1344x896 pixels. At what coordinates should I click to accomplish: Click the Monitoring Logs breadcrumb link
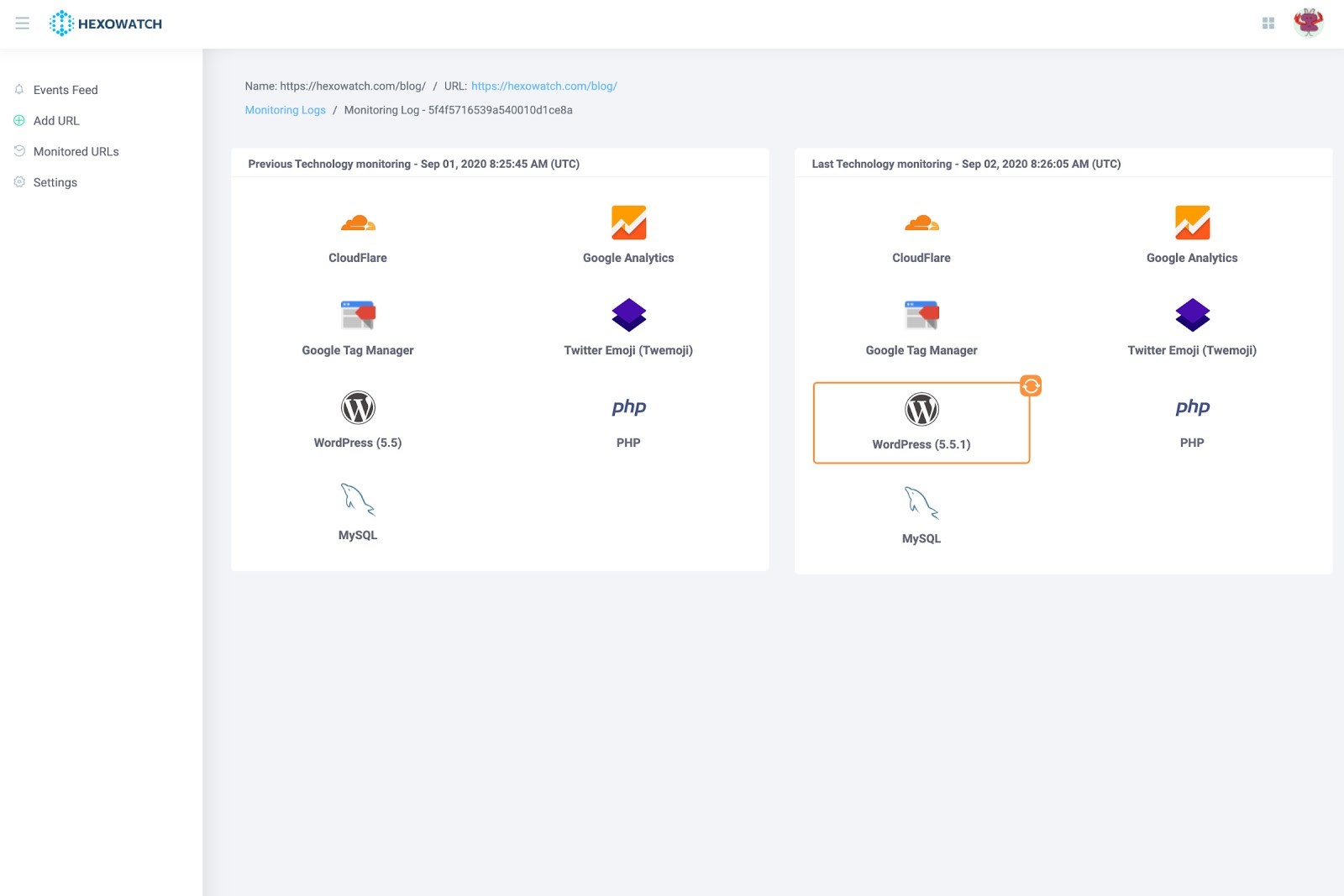tap(285, 110)
